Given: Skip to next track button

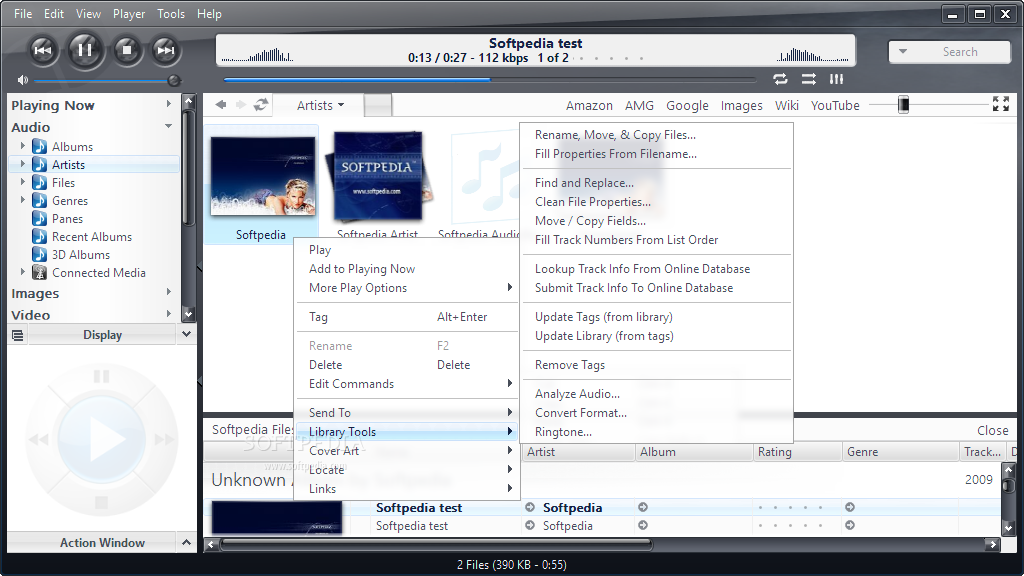Looking at the screenshot, I should click(x=165, y=50).
